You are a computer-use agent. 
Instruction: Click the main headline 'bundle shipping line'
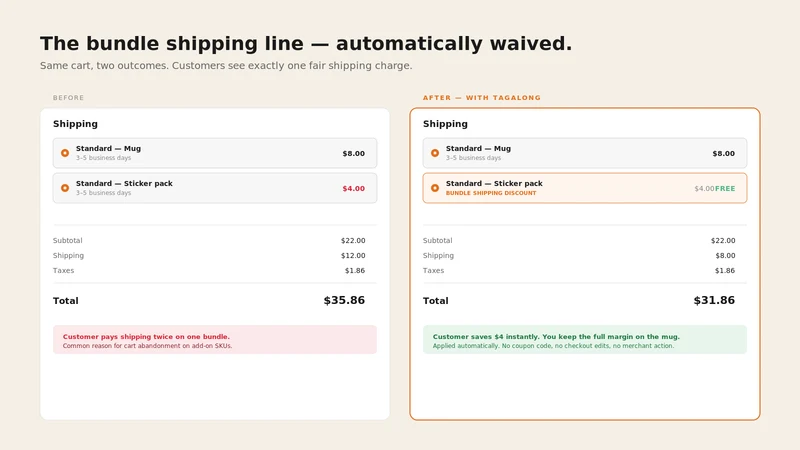[195, 44]
